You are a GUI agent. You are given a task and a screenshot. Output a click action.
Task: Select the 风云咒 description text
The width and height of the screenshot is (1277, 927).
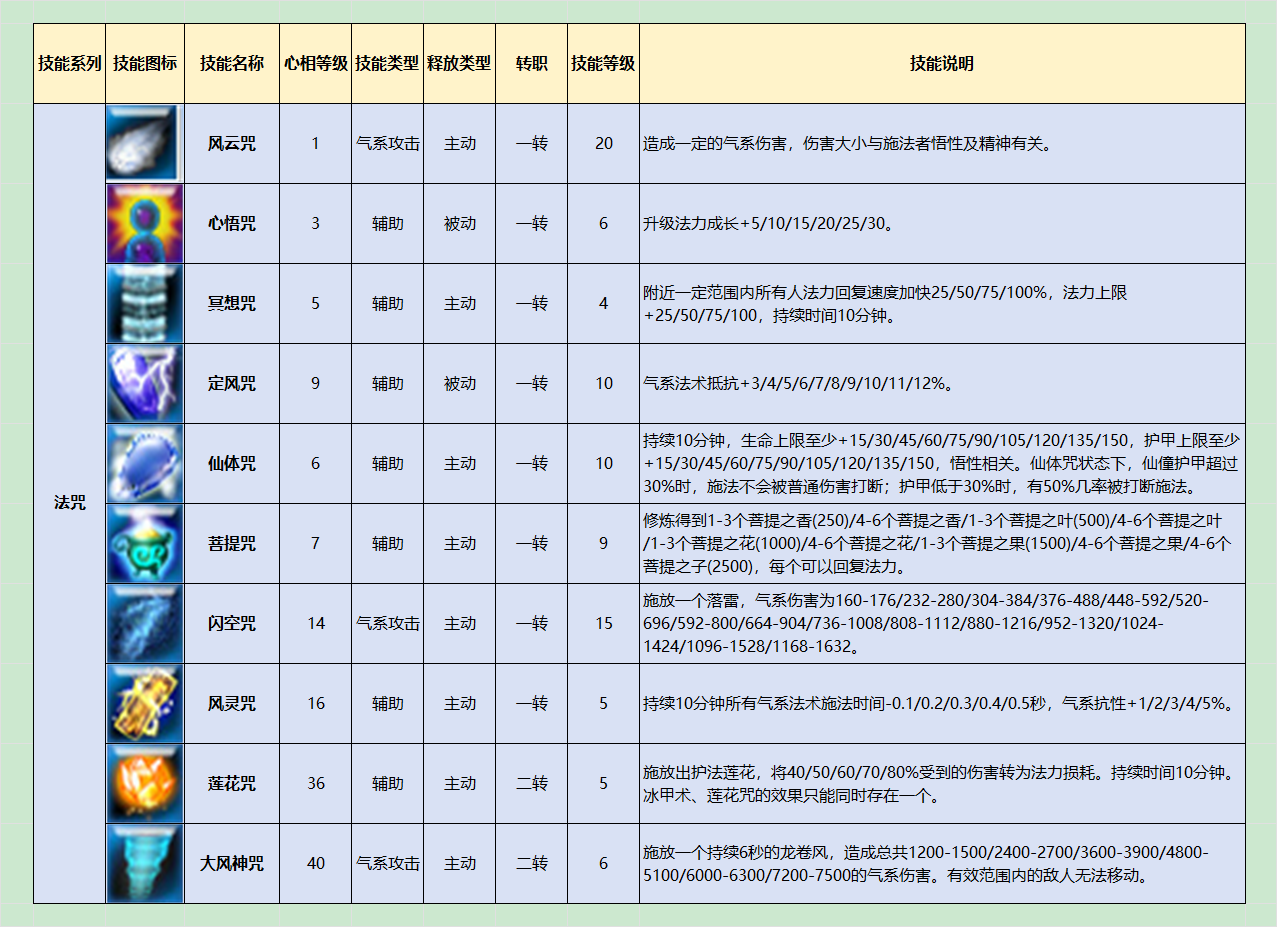(846, 144)
